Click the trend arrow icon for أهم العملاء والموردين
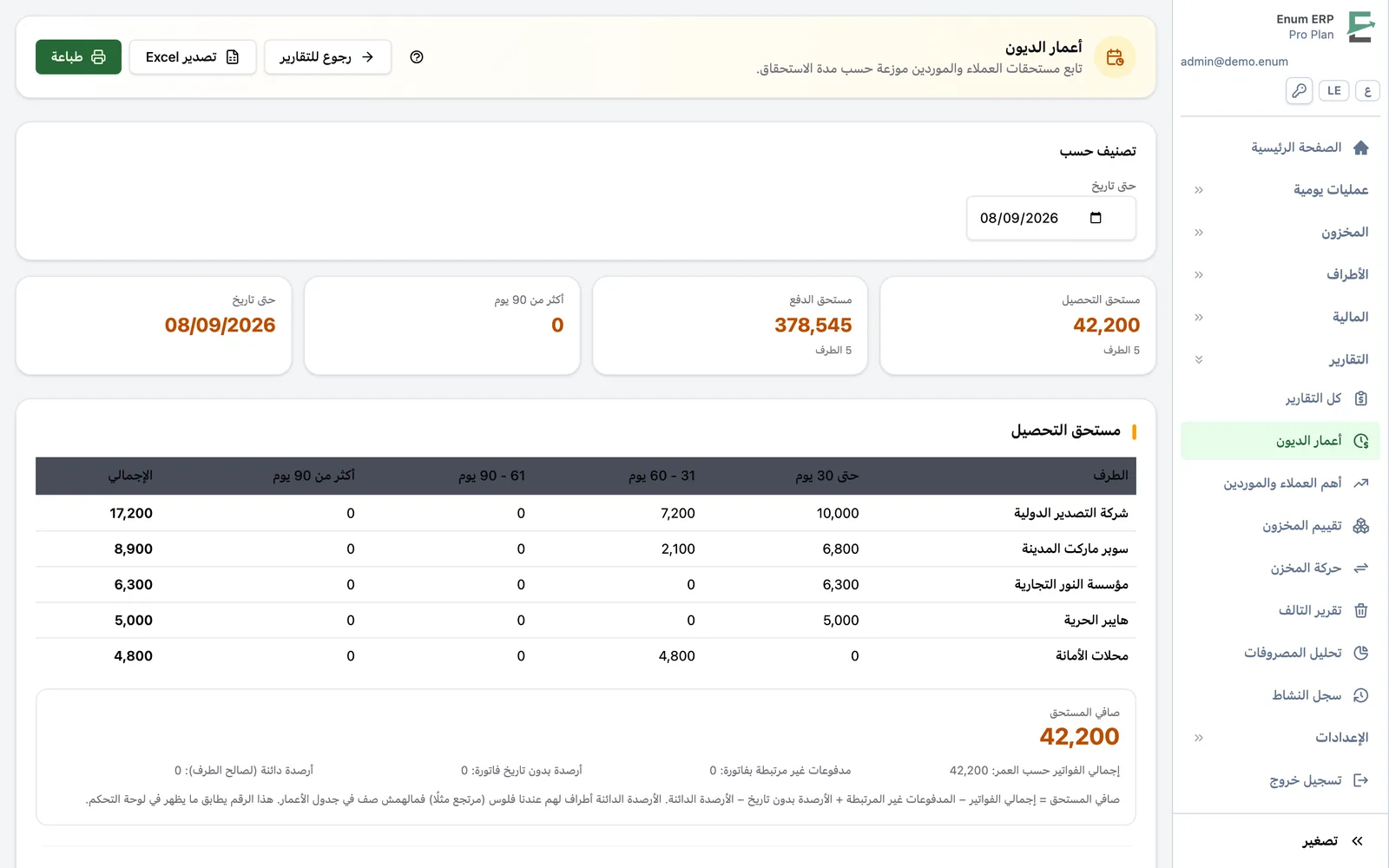Viewport: 1389px width, 868px height. point(1360,483)
